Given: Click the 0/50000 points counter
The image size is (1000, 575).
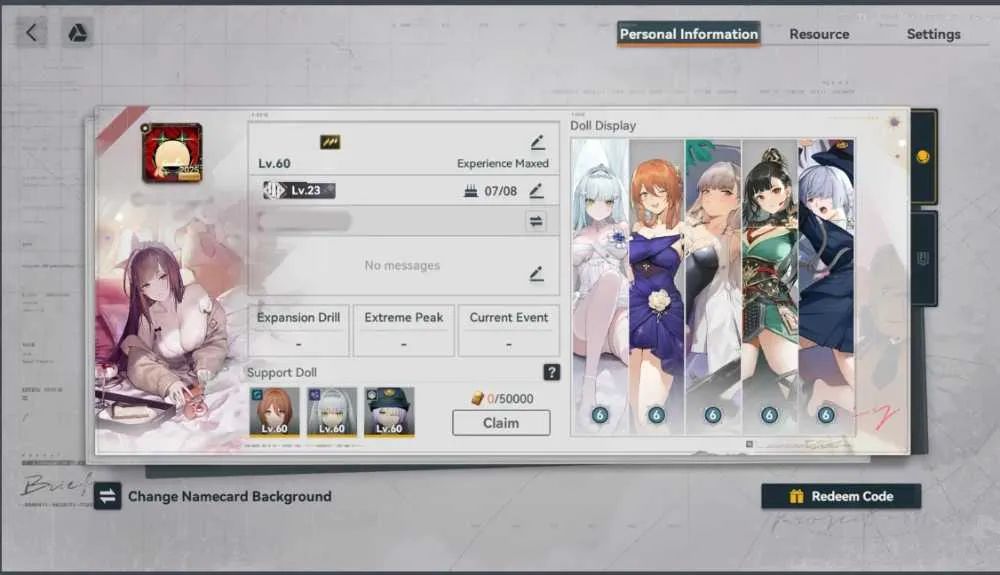Looking at the screenshot, I should coord(510,398).
